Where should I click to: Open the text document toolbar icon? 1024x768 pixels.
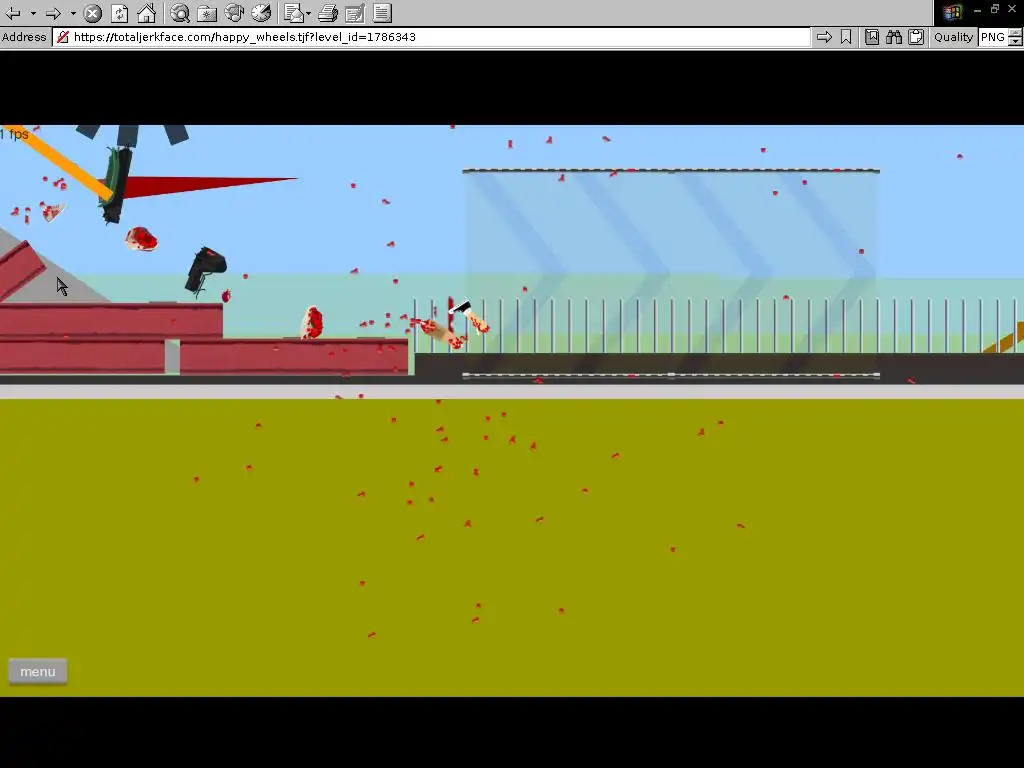click(383, 13)
